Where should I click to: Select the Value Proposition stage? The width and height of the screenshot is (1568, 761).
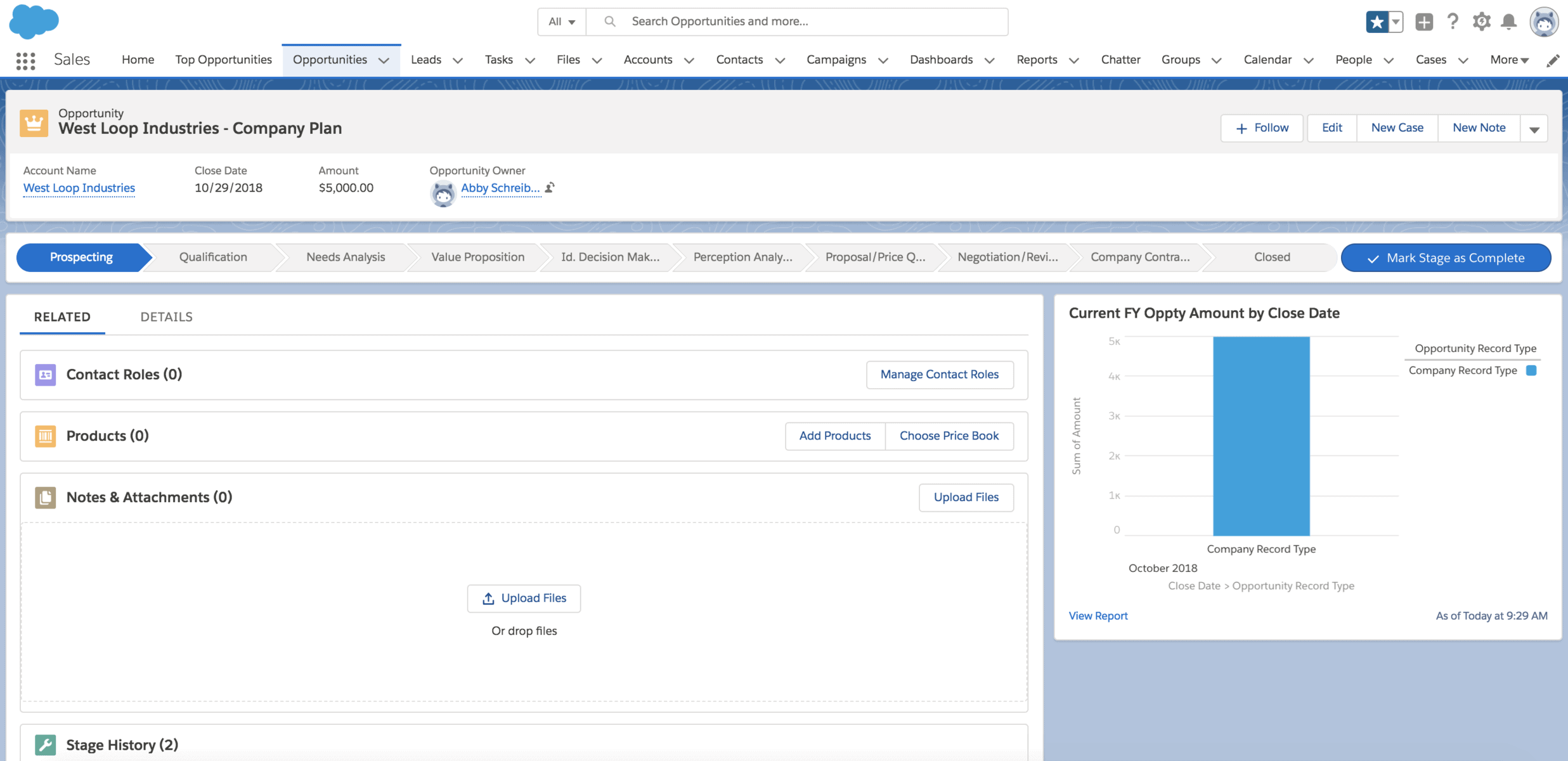(478, 257)
